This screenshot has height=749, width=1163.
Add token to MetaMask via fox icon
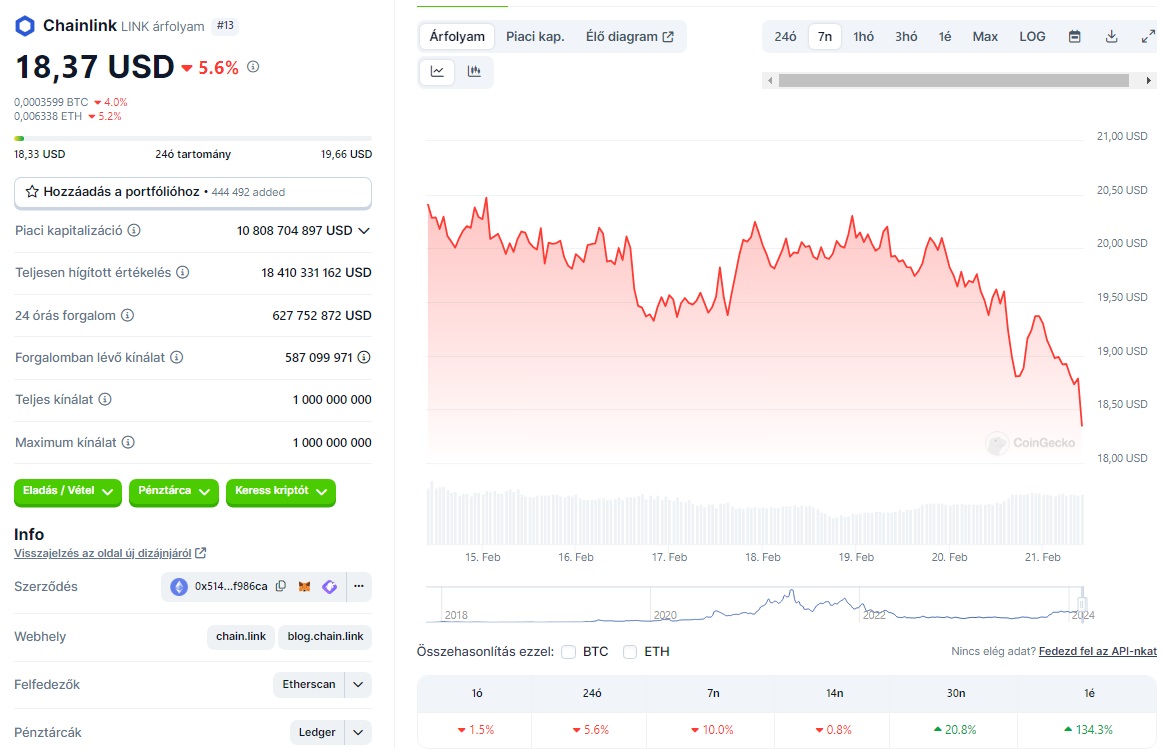[x=305, y=587]
